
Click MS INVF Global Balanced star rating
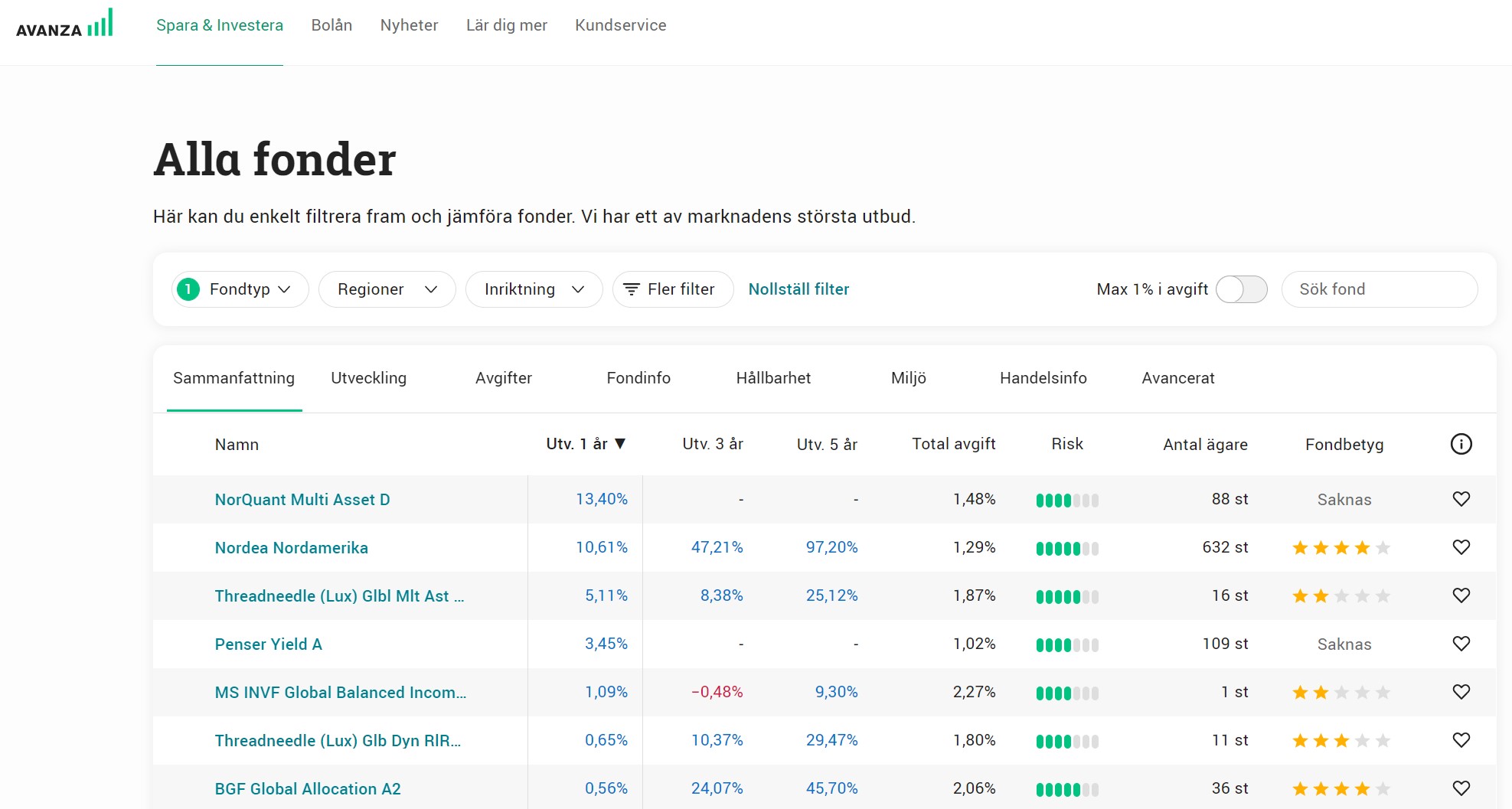click(1341, 692)
